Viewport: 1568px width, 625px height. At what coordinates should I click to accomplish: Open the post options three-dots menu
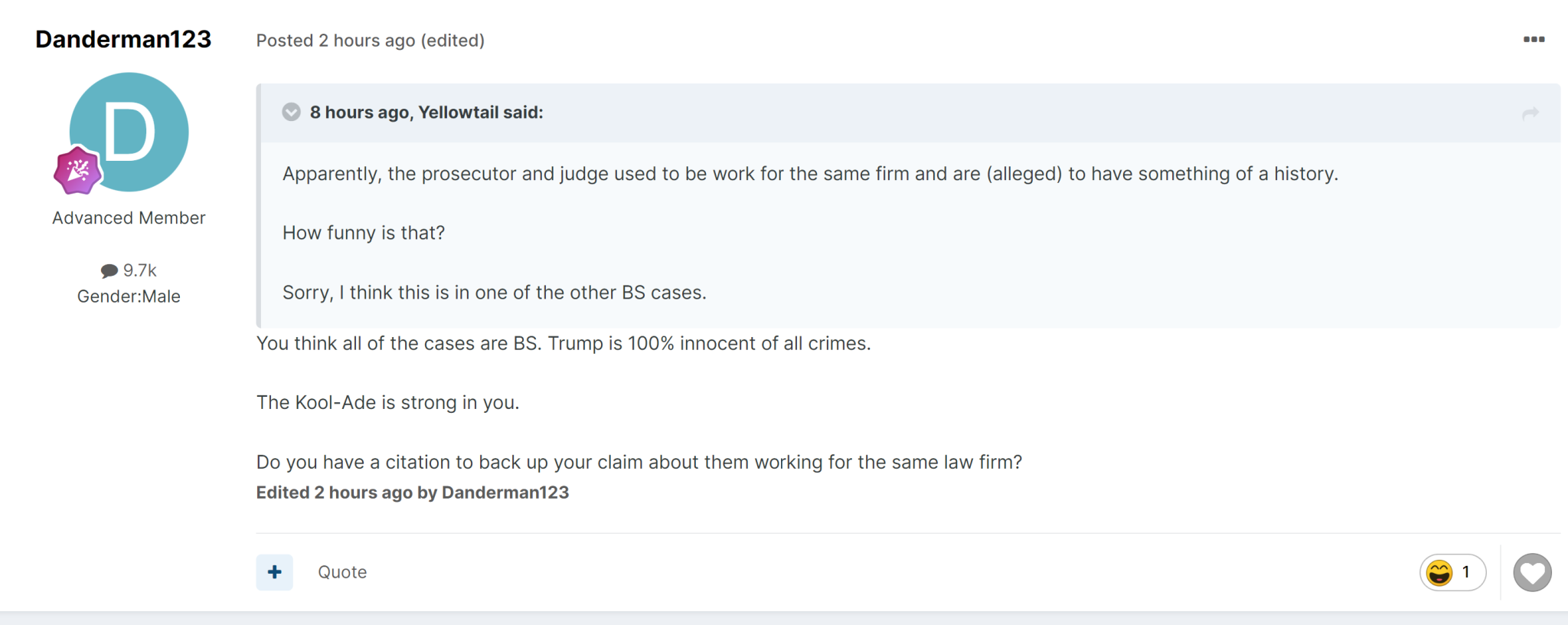[1534, 39]
